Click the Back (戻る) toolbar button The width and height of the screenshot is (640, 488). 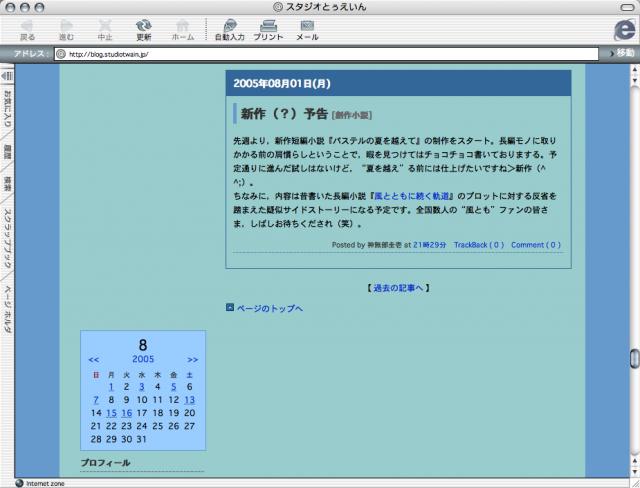tap(27, 27)
